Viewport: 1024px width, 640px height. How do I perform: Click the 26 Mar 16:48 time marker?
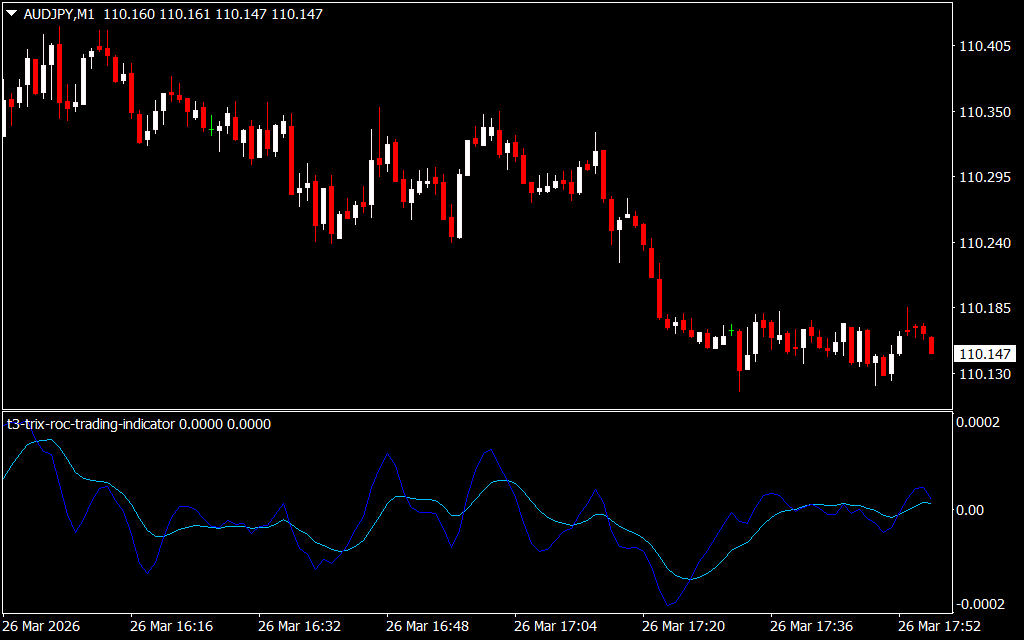(428, 626)
